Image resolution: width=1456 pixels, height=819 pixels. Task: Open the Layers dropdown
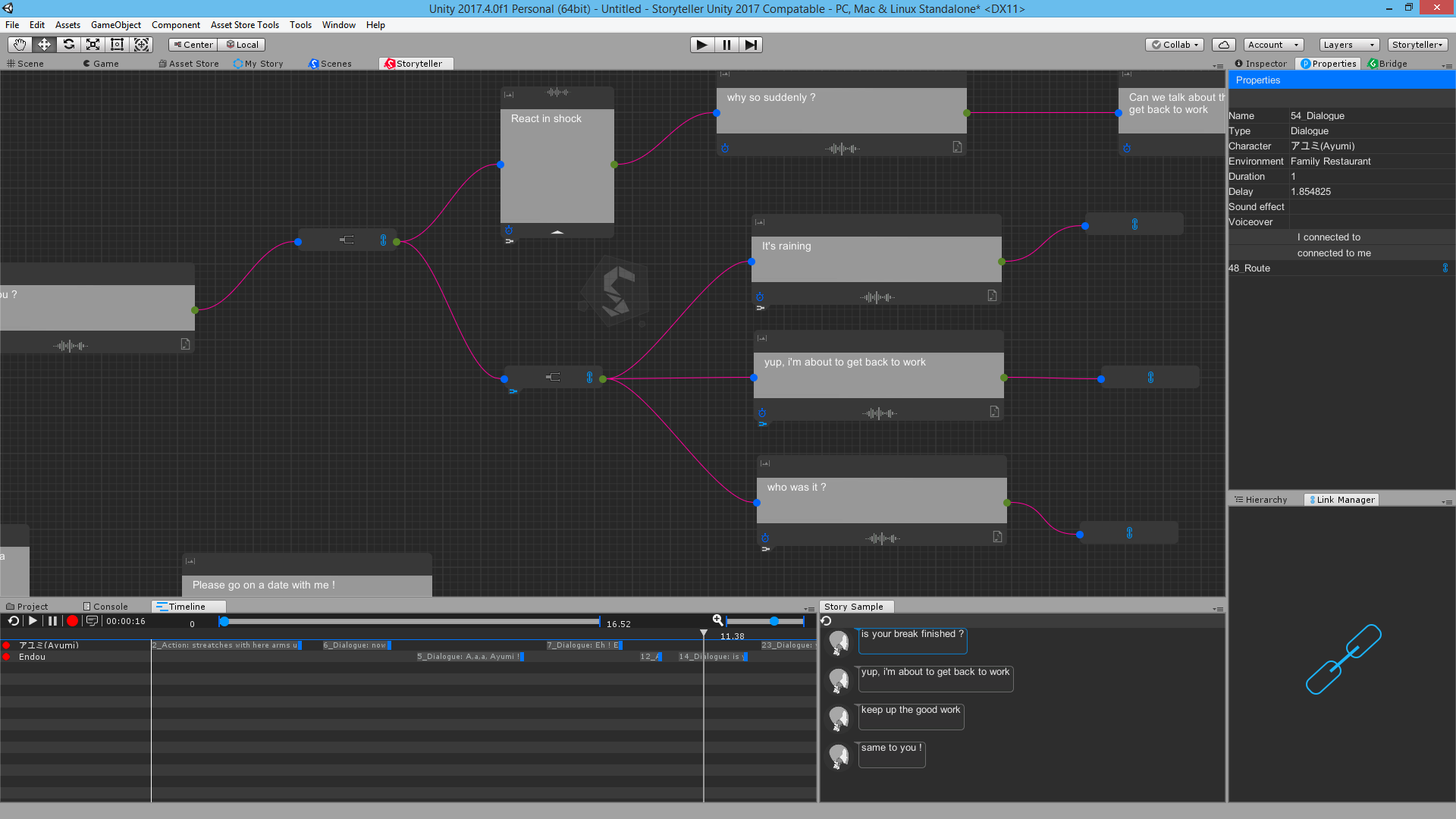click(x=1348, y=45)
